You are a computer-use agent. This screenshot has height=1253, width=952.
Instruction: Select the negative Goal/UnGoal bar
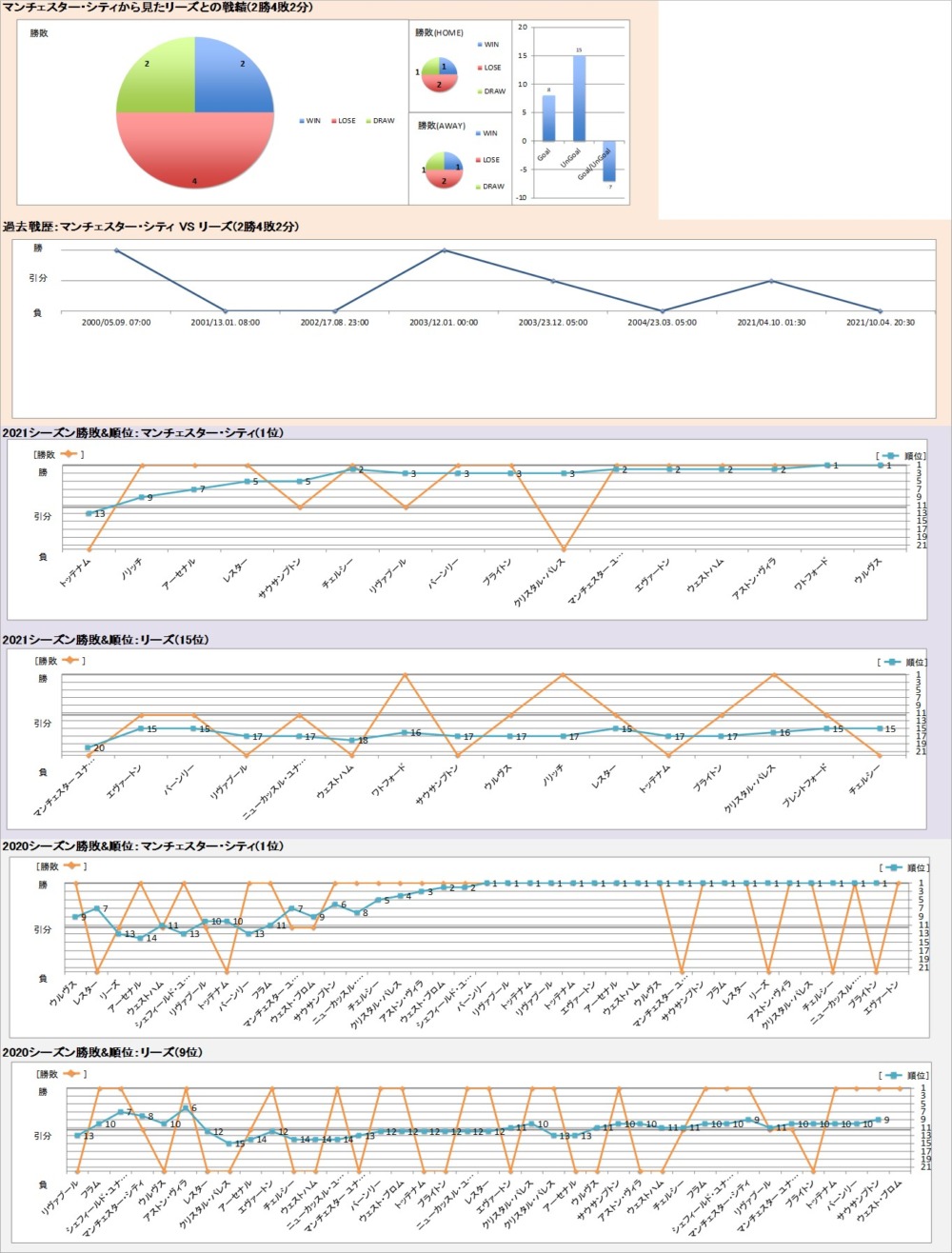609,160
